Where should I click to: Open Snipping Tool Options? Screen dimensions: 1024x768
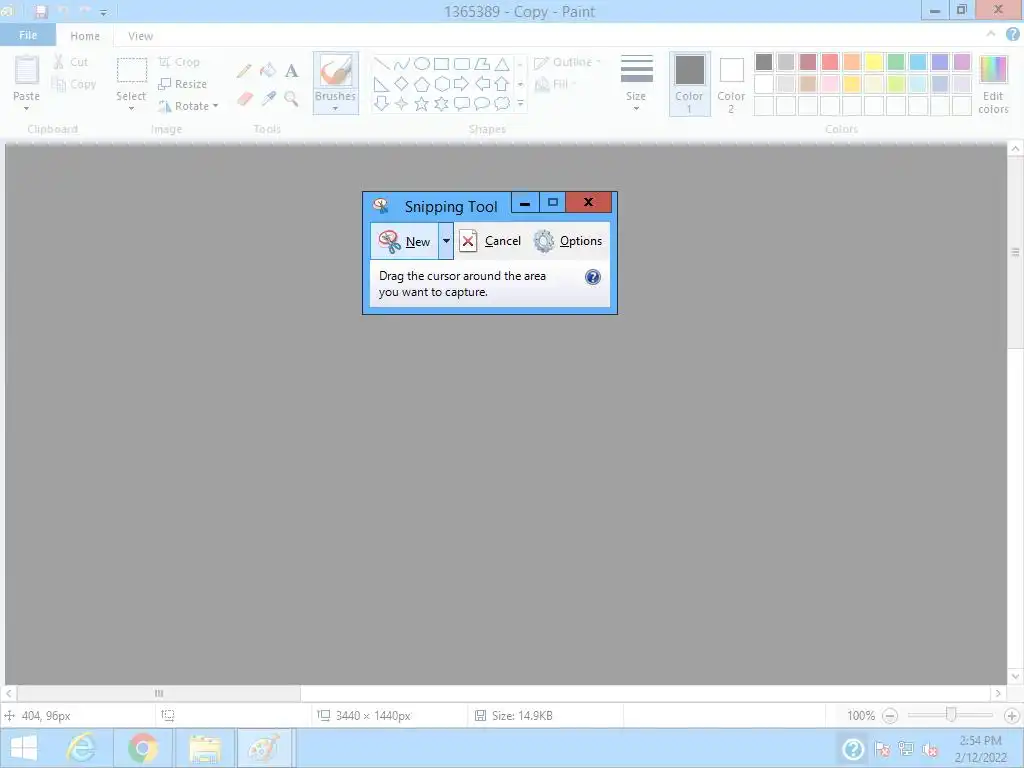[x=568, y=241]
